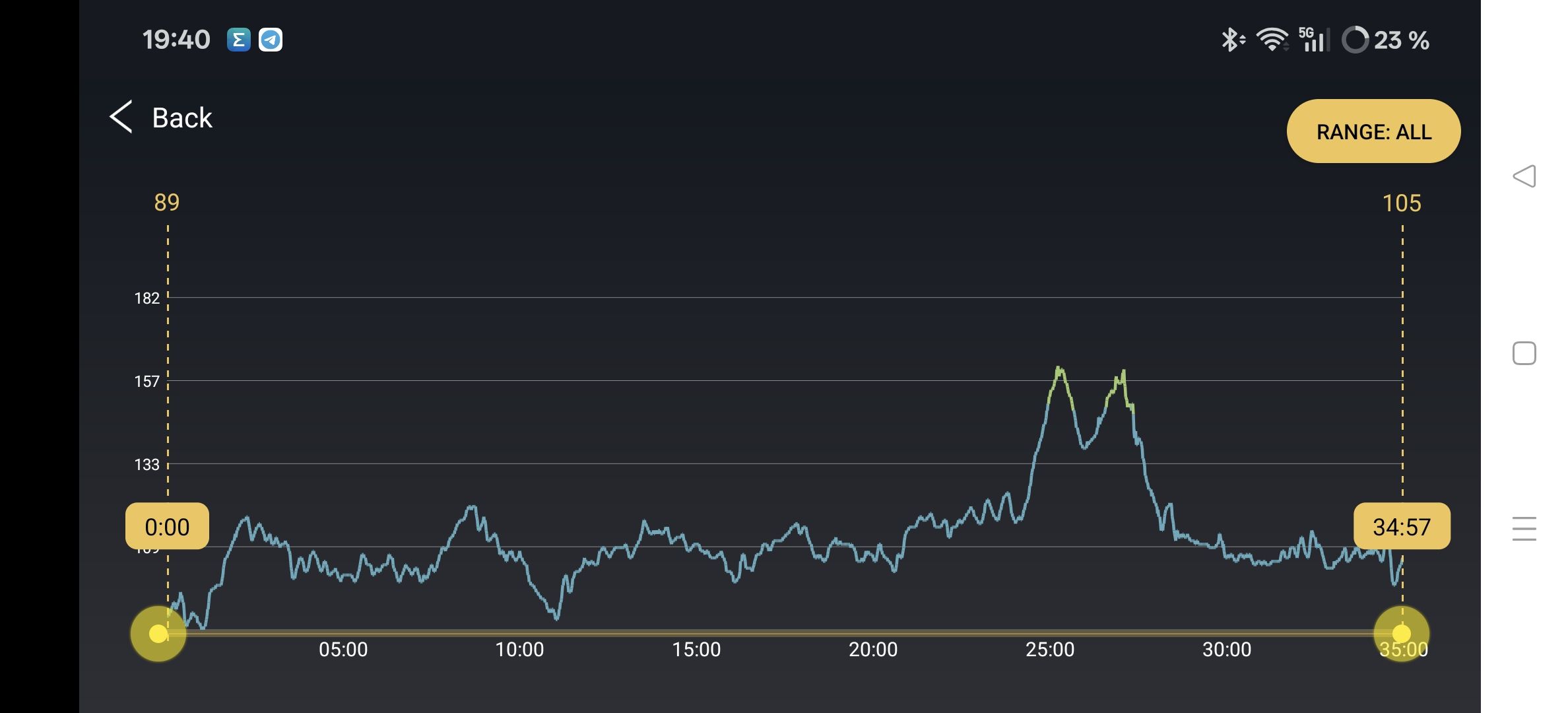Tap the 0:00 start time marker label
Viewport: 1568px width, 713px height.
click(x=167, y=526)
